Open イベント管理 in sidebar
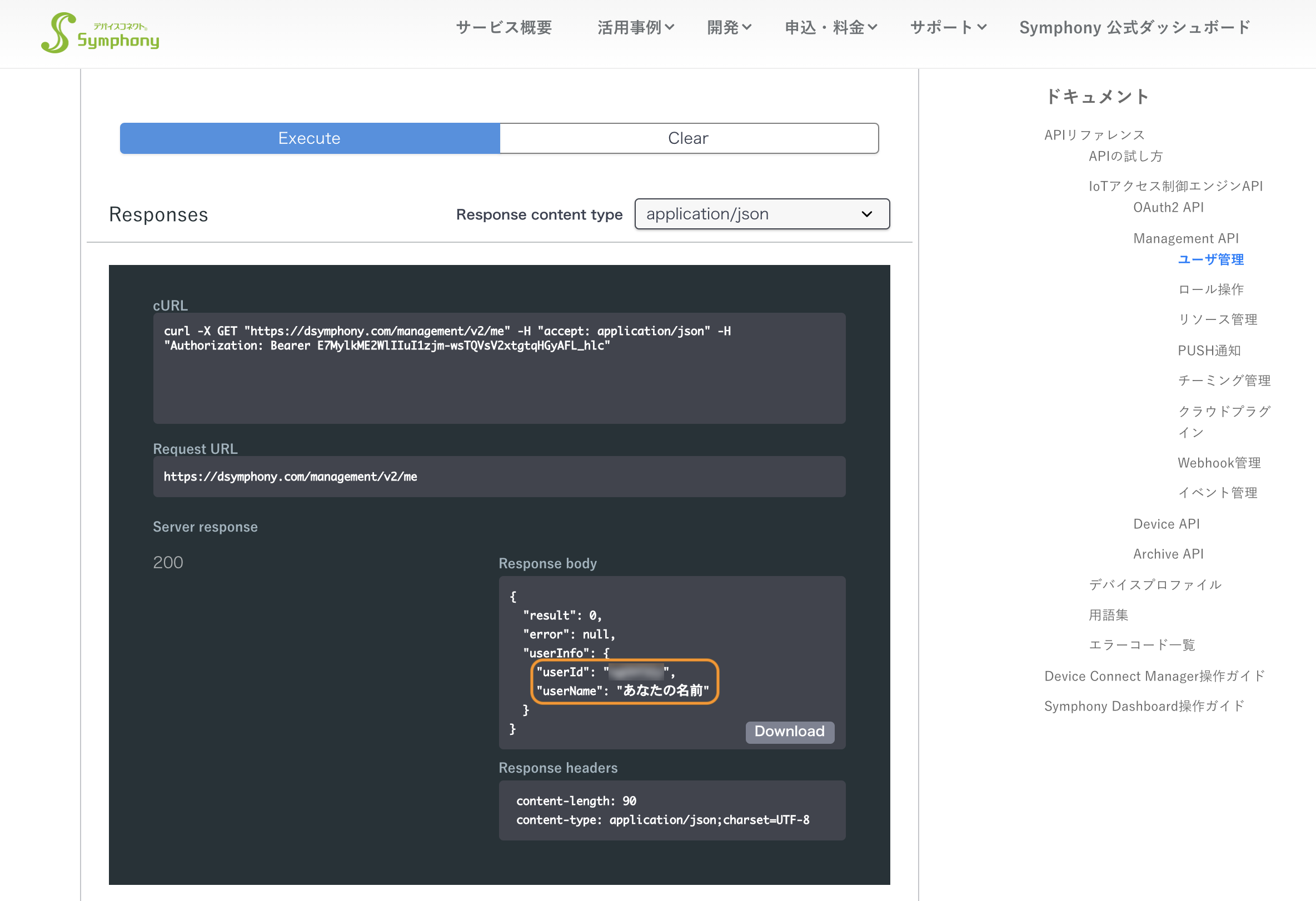Image resolution: width=1316 pixels, height=901 pixels. [x=1218, y=492]
